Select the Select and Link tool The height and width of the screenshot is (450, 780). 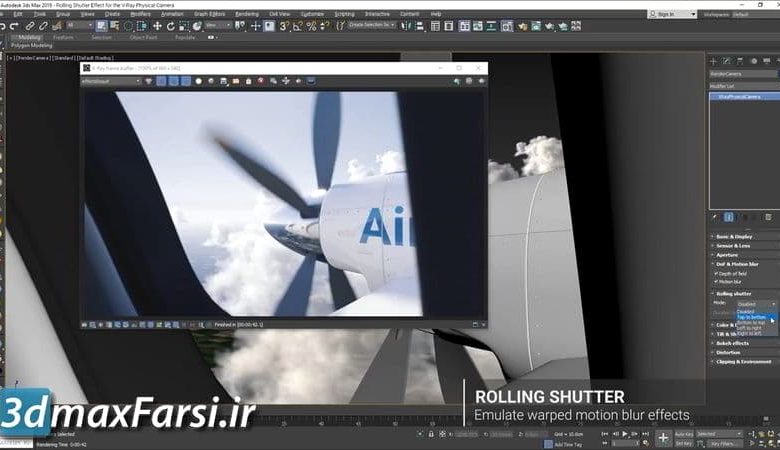30,26
